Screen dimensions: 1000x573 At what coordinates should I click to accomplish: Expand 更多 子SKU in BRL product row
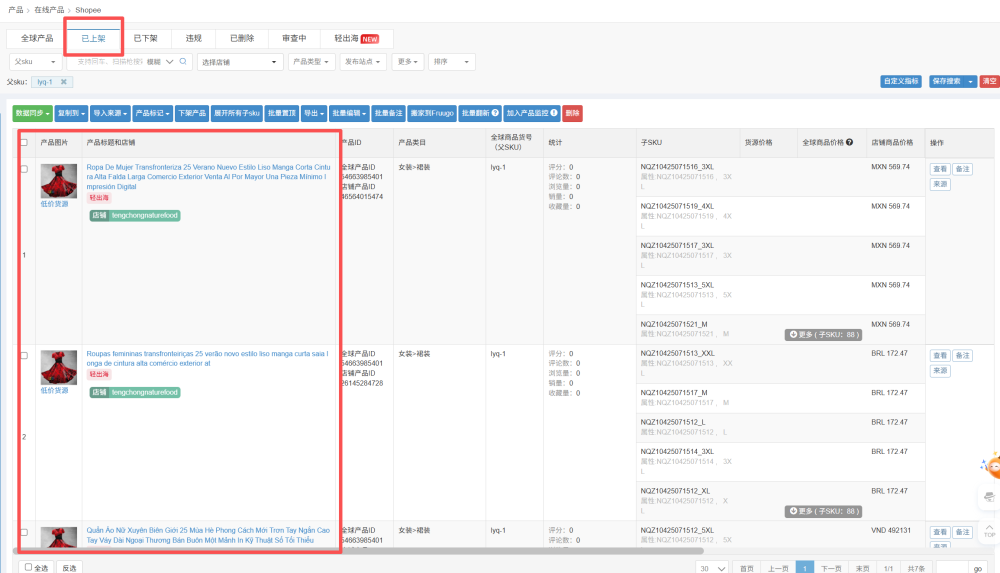(823, 511)
